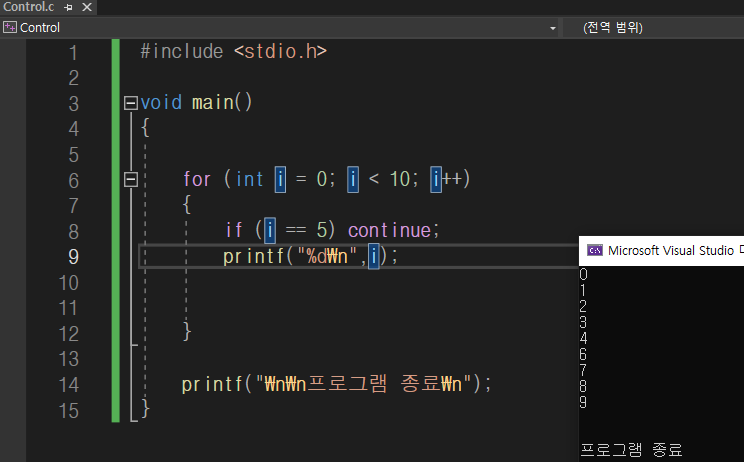Collapse the void main() function block
The width and height of the screenshot is (744, 462).
pyautogui.click(x=130, y=103)
